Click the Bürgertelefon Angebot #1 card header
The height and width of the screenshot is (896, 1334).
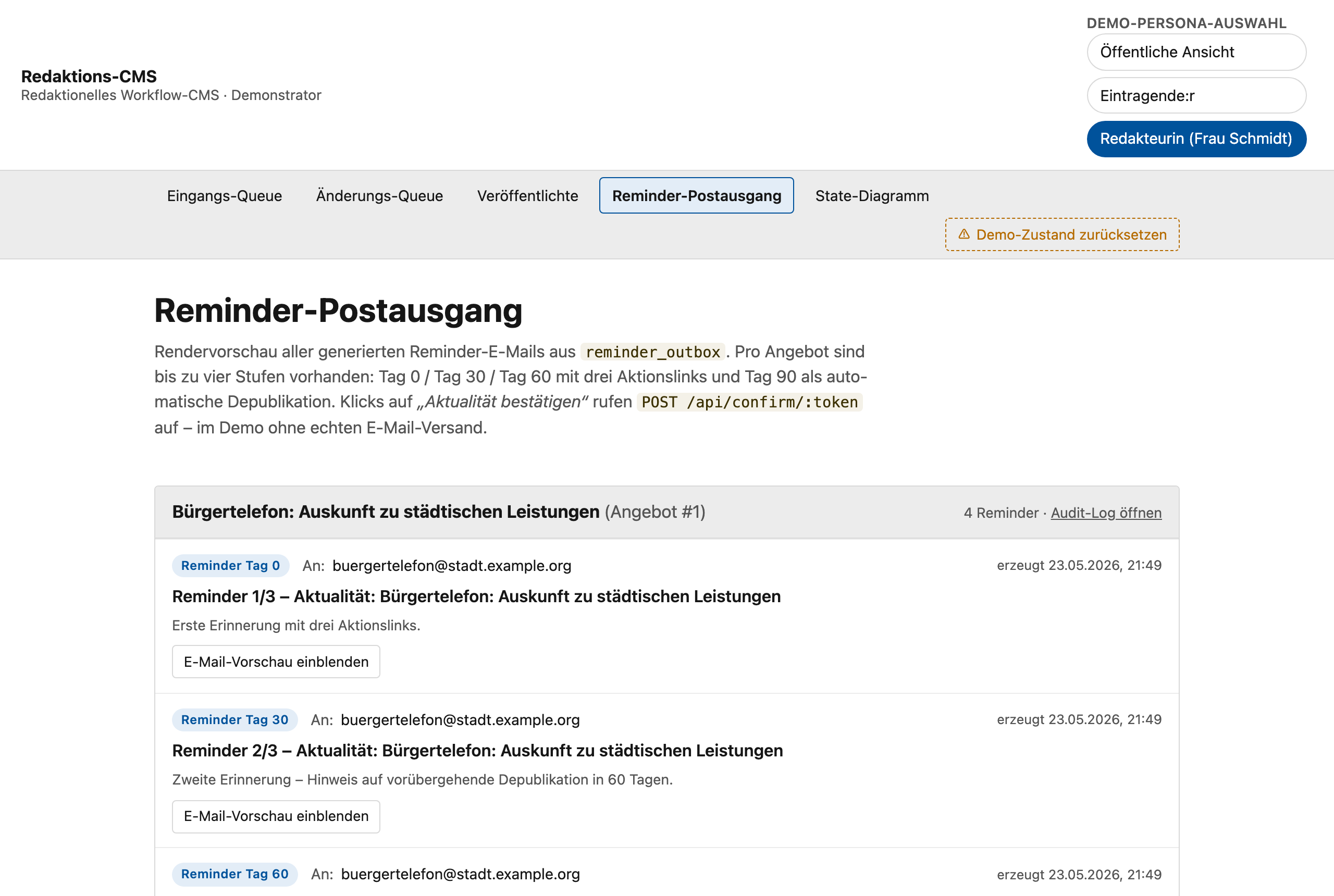point(666,512)
